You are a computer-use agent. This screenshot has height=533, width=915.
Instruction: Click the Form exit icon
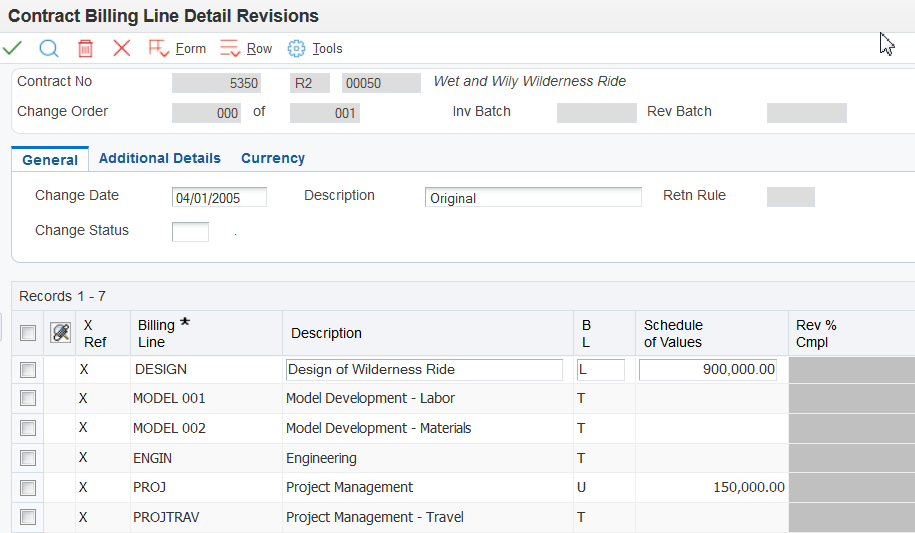pos(158,48)
